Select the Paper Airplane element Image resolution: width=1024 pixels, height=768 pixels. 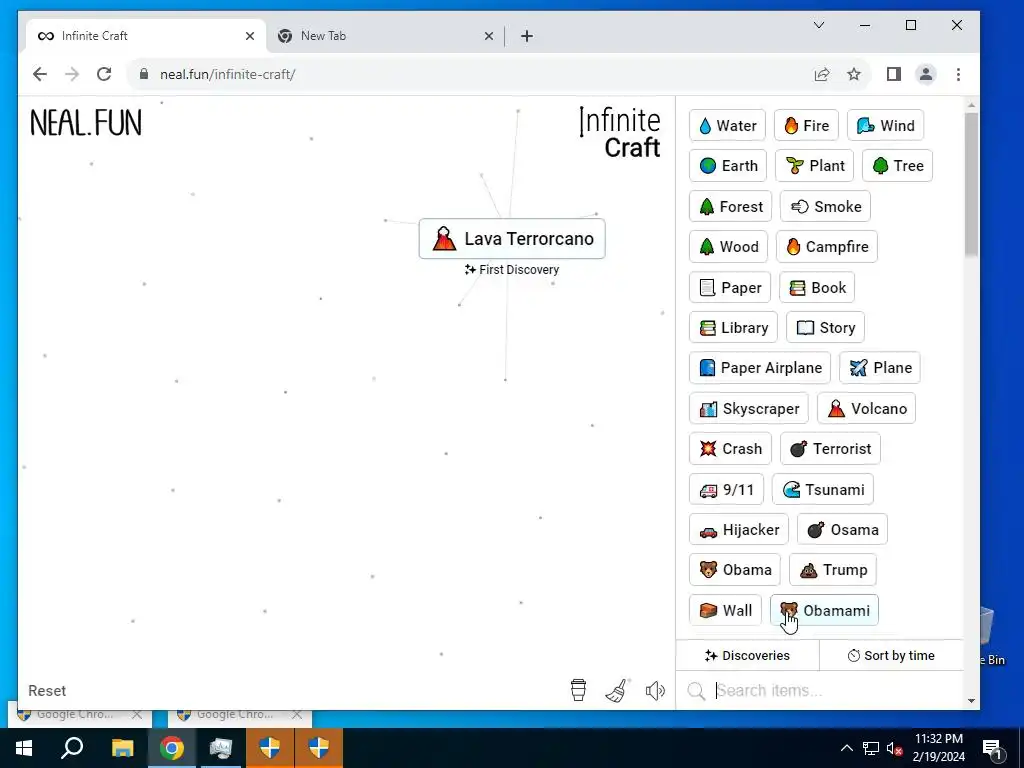click(x=760, y=368)
